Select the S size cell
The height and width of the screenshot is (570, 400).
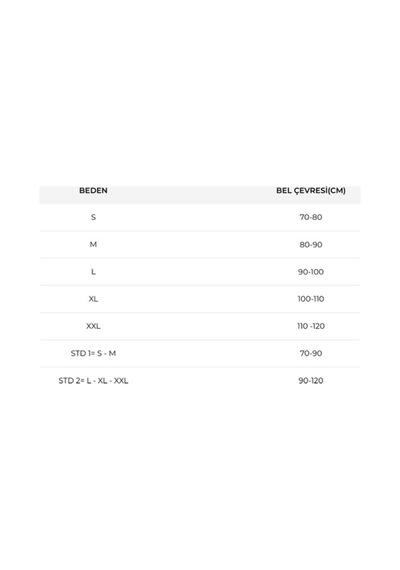point(93,217)
